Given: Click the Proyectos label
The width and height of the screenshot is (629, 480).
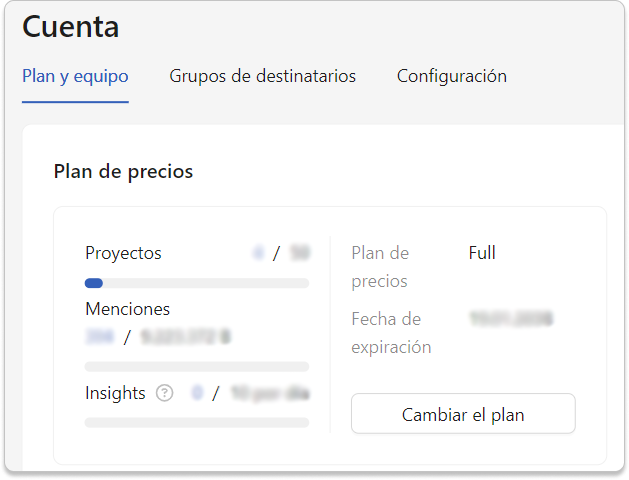Looking at the screenshot, I should pos(124,253).
